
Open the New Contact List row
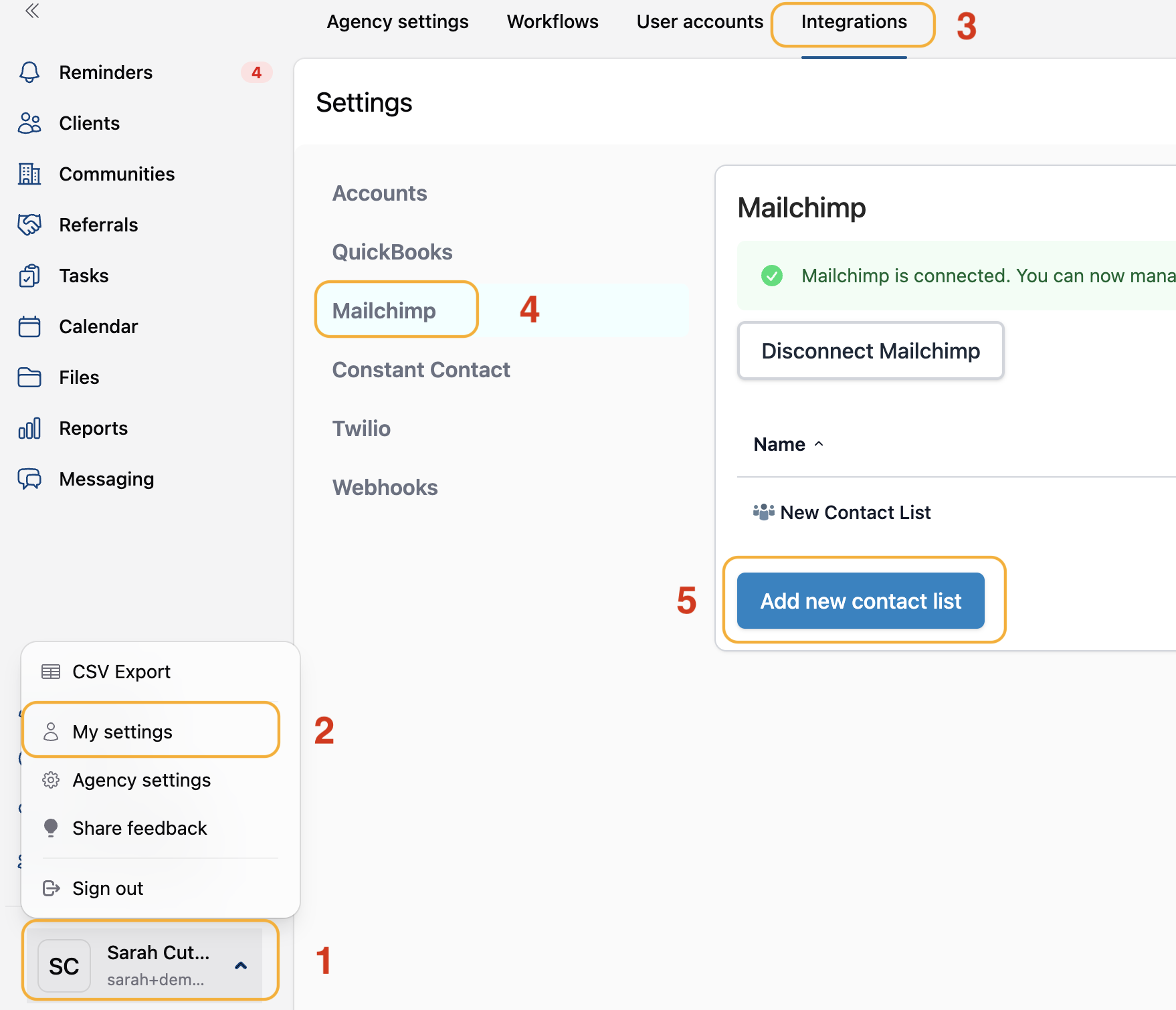(855, 512)
